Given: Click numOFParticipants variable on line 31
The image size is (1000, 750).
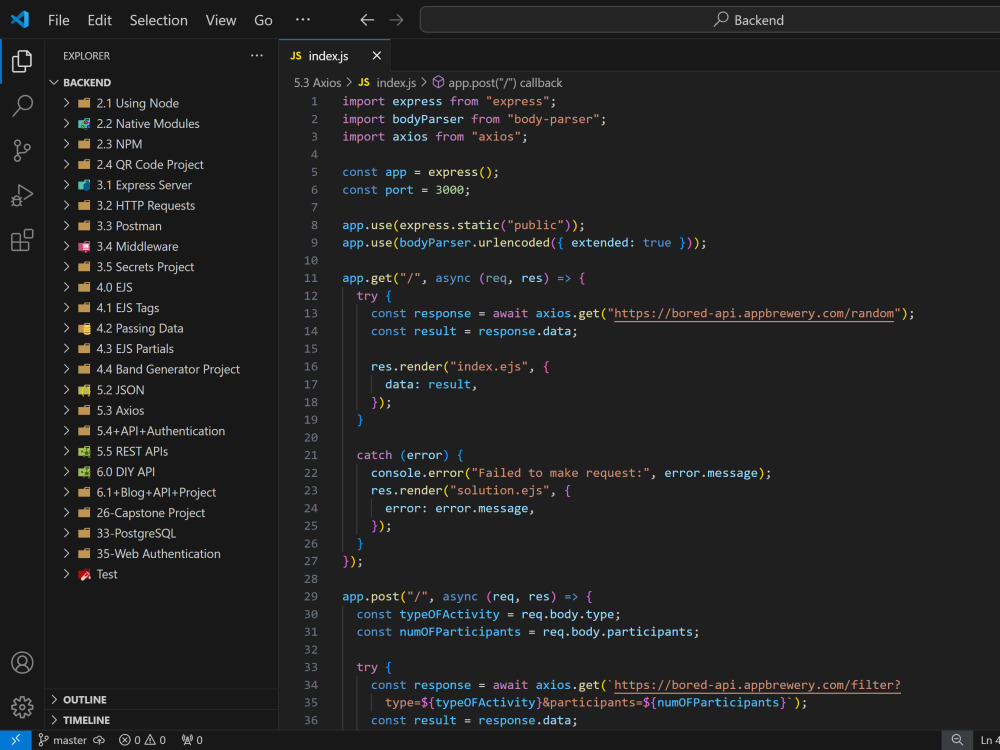Looking at the screenshot, I should [x=460, y=632].
